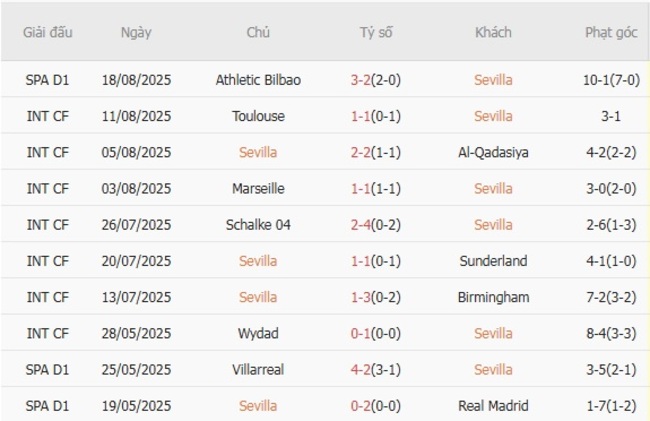Click Sevilla in the Real Madrid match row
Image resolution: width=650 pixels, height=421 pixels.
pyautogui.click(x=258, y=405)
